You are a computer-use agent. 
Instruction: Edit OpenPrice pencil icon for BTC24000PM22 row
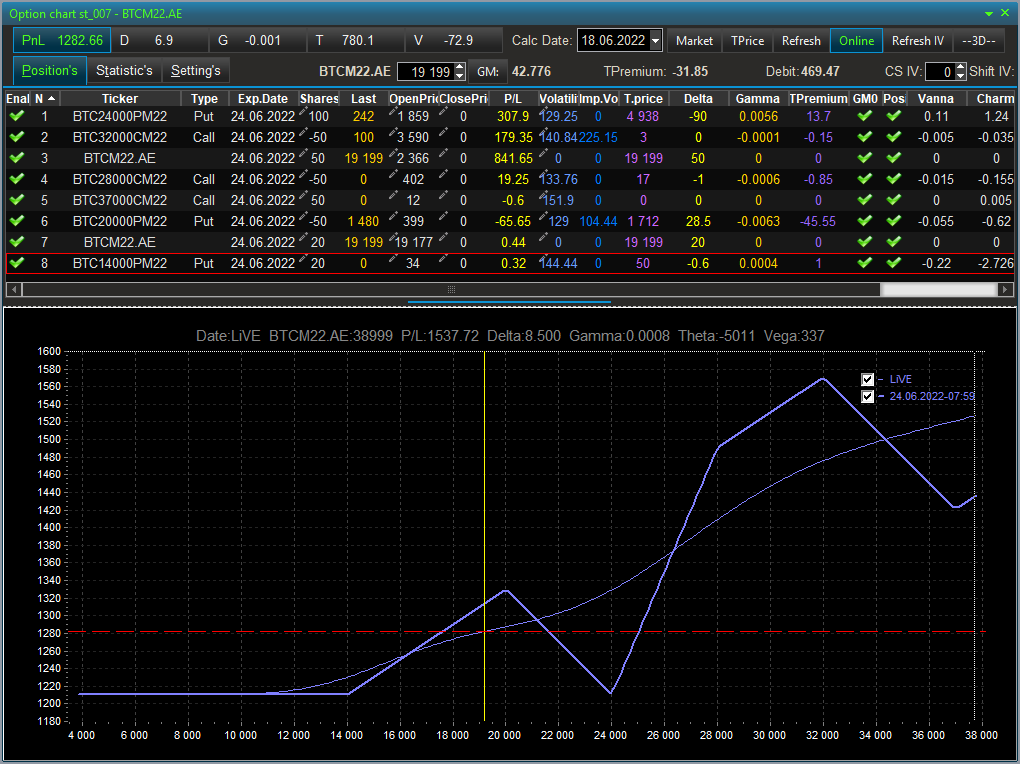pos(393,113)
